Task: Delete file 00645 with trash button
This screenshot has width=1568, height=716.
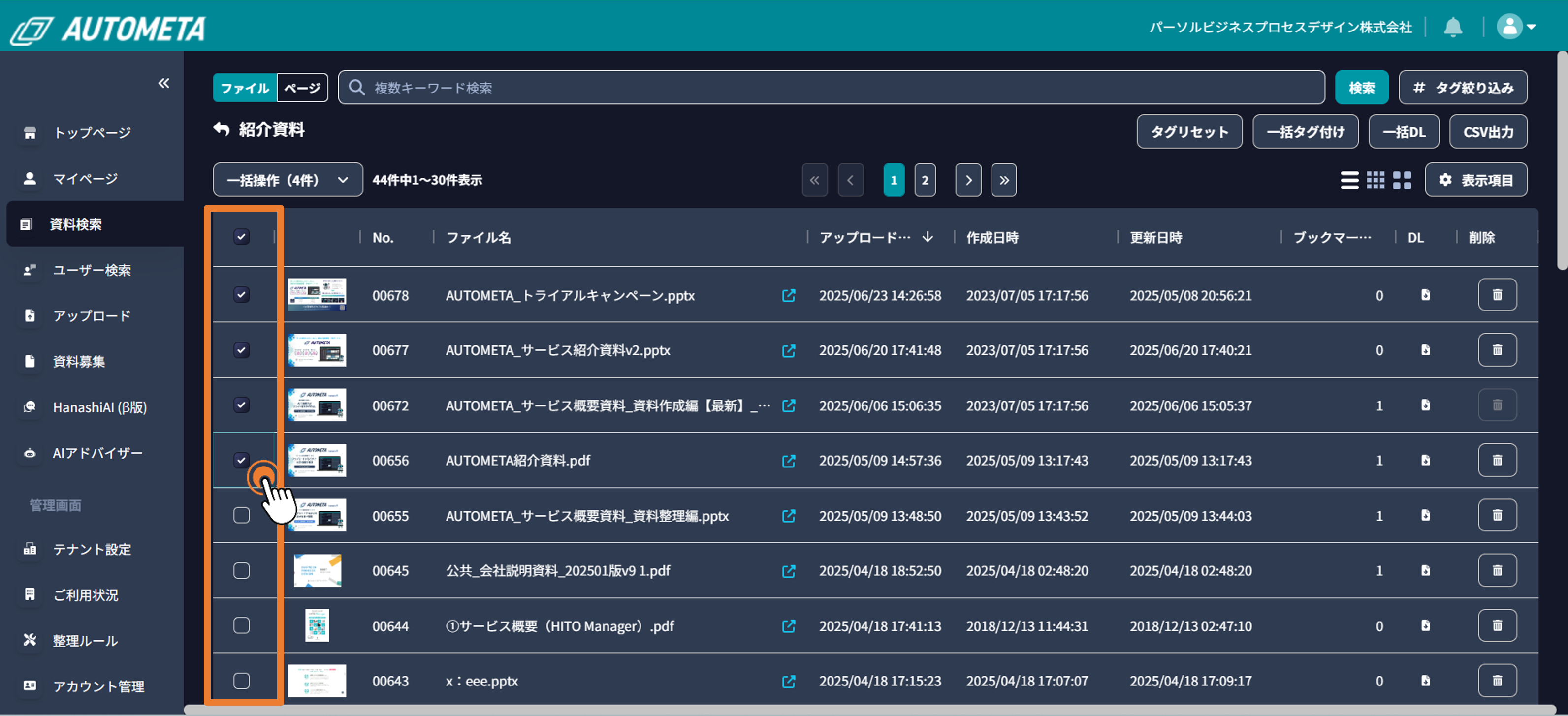Action: [x=1497, y=570]
